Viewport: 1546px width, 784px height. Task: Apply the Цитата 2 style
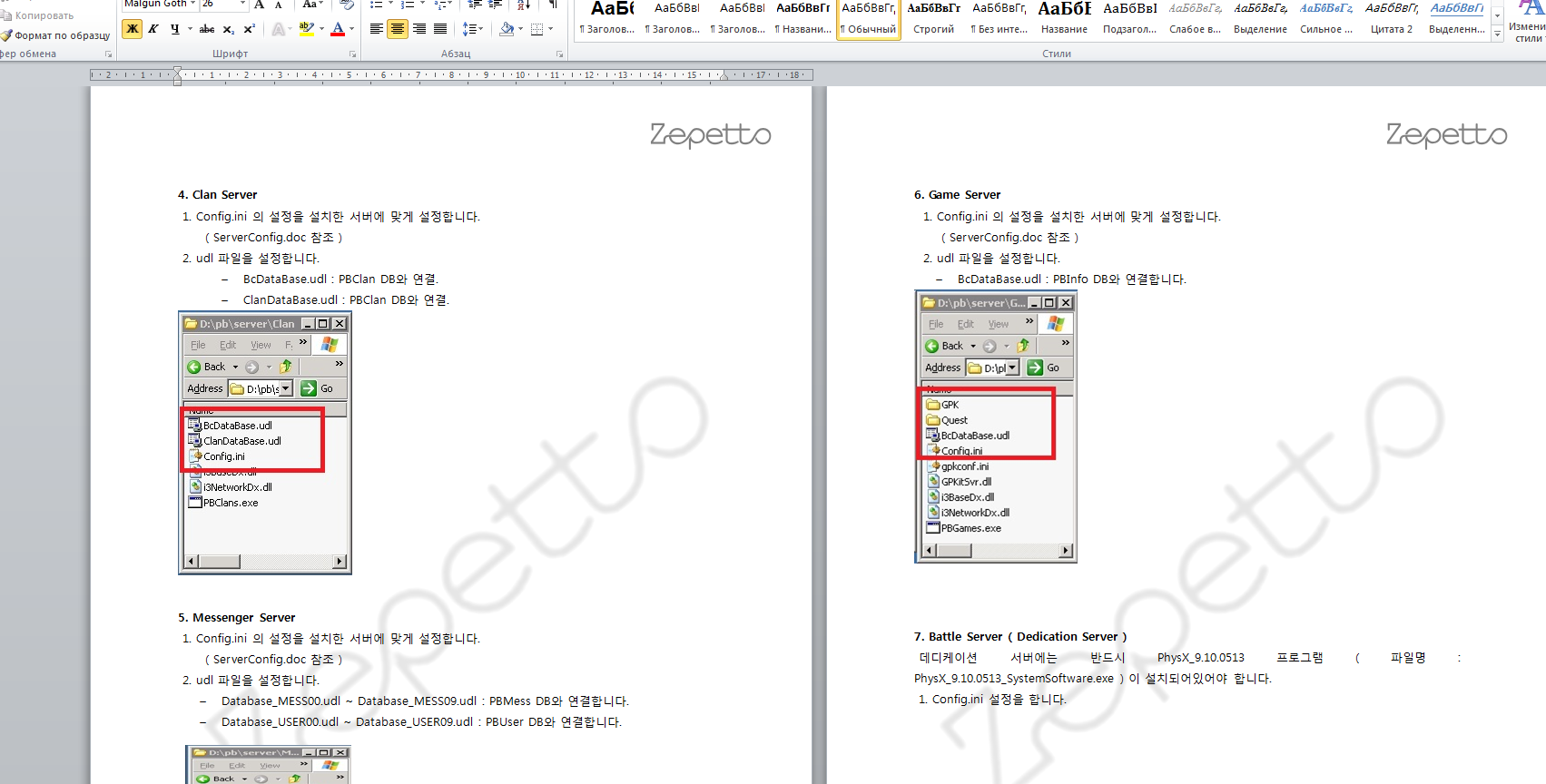pyautogui.click(x=1391, y=19)
